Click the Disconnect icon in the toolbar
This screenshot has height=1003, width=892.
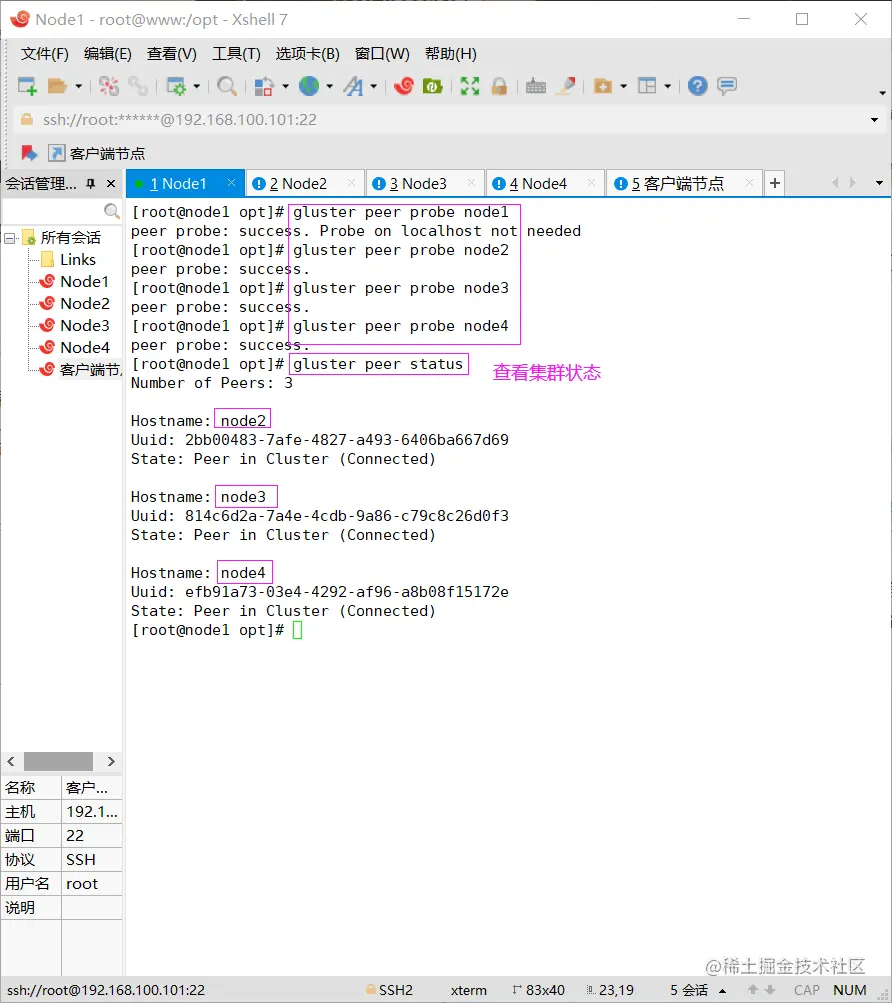(109, 86)
